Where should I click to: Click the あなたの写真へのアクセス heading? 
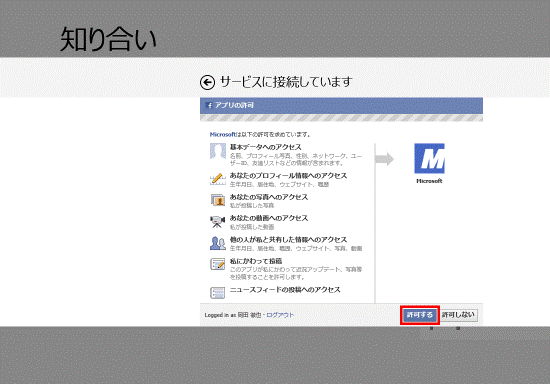coord(269,197)
